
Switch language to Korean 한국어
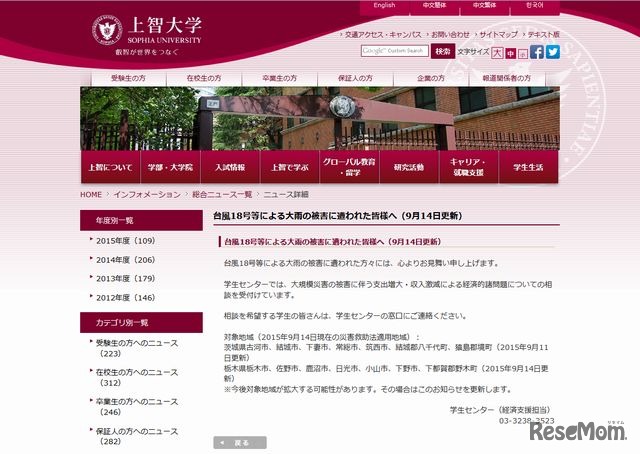coord(535,6)
